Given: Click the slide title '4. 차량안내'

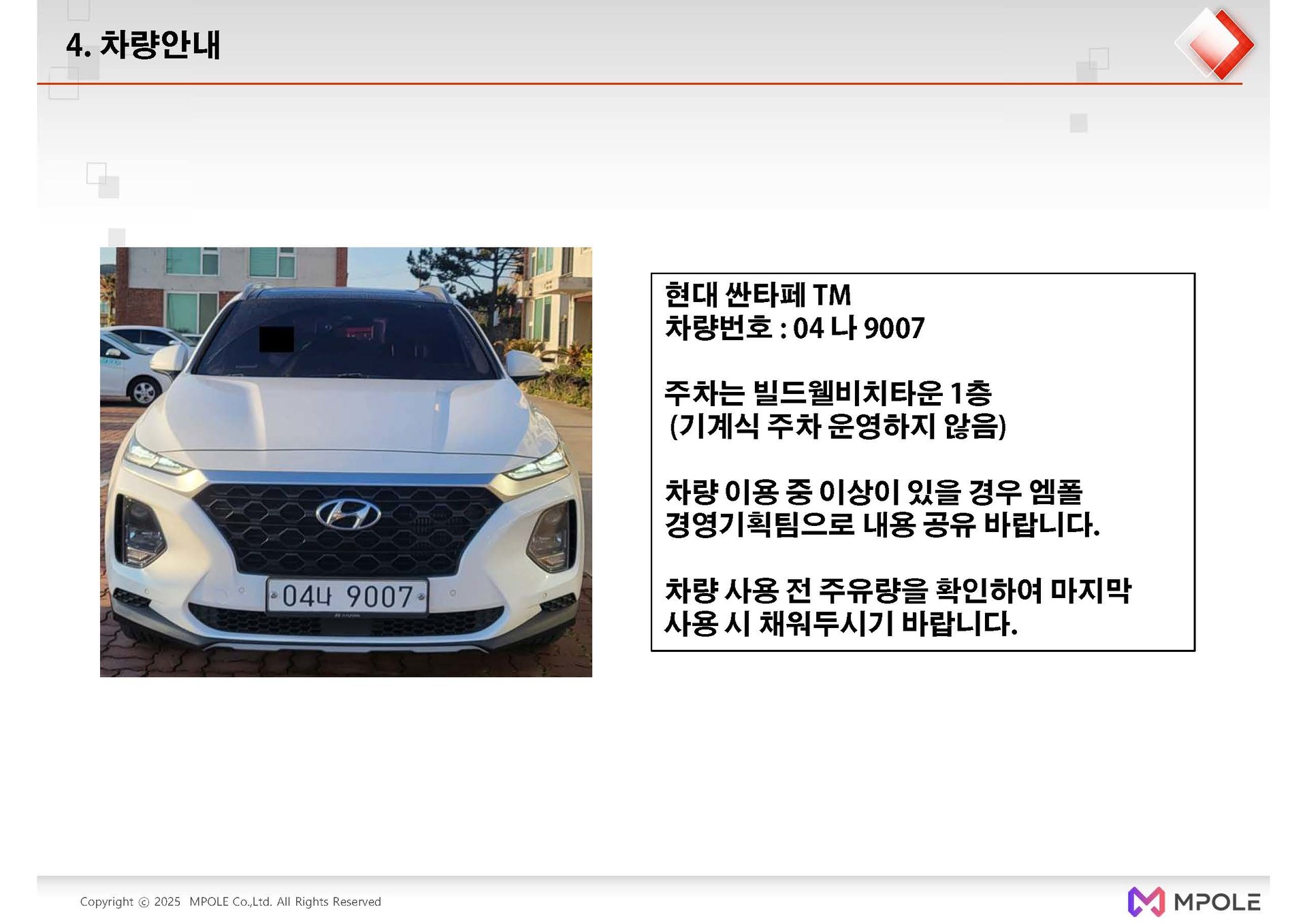Looking at the screenshot, I should coord(143,45).
